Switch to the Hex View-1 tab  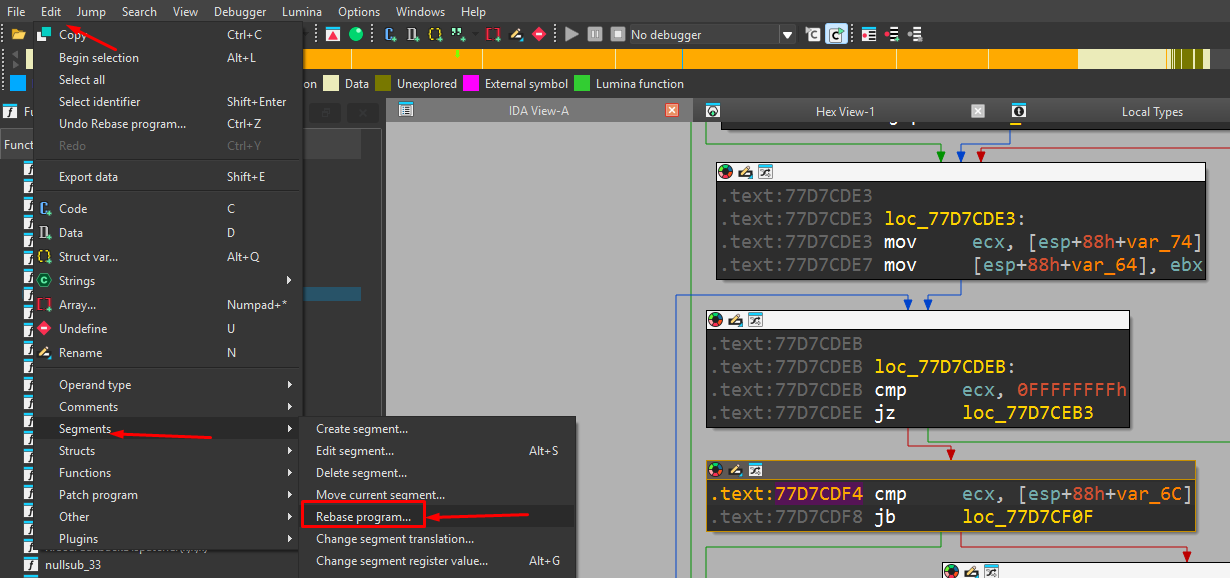point(845,112)
